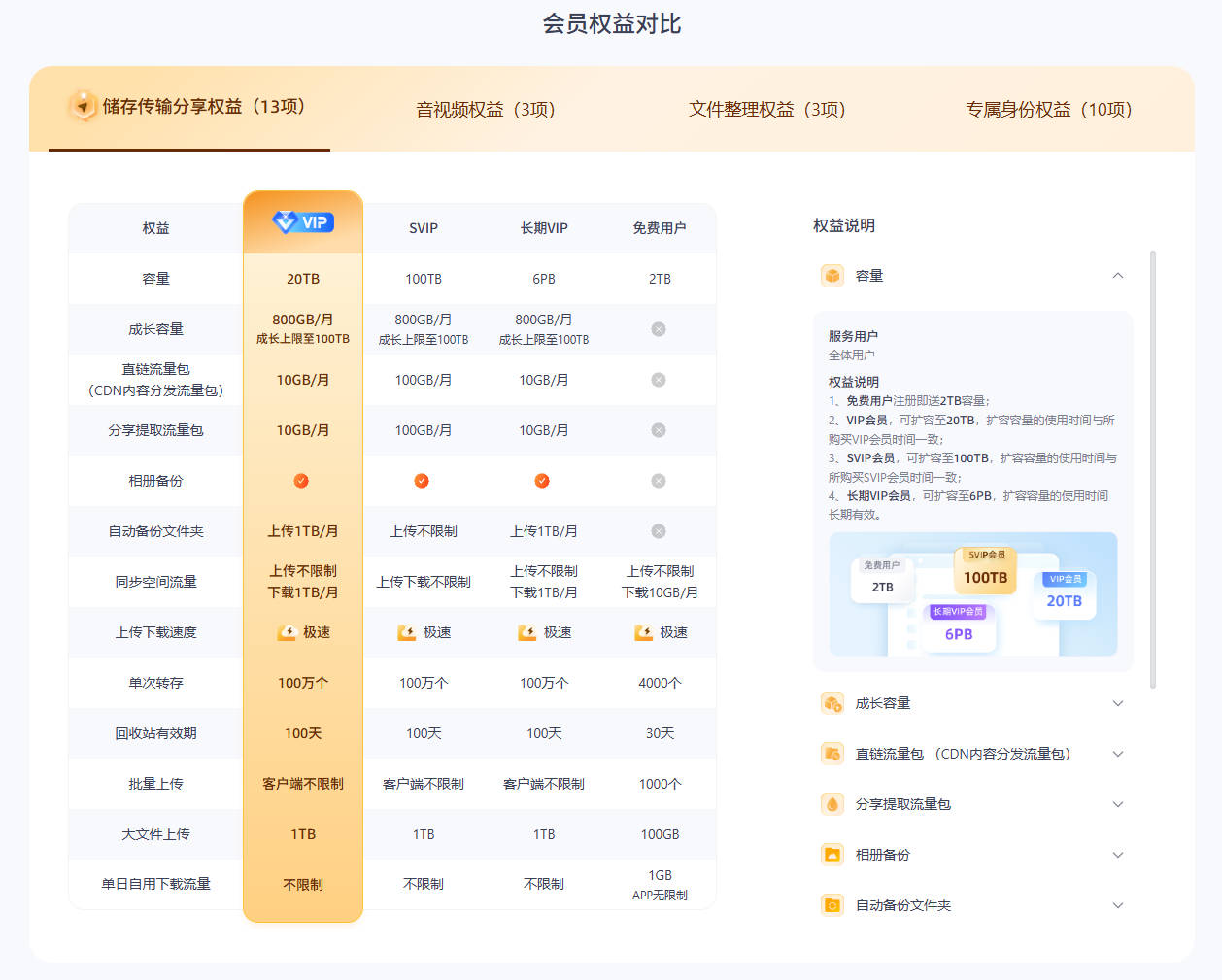
Task: Click the checkmark for 长期VIP 相册备份
Action: coord(542,480)
